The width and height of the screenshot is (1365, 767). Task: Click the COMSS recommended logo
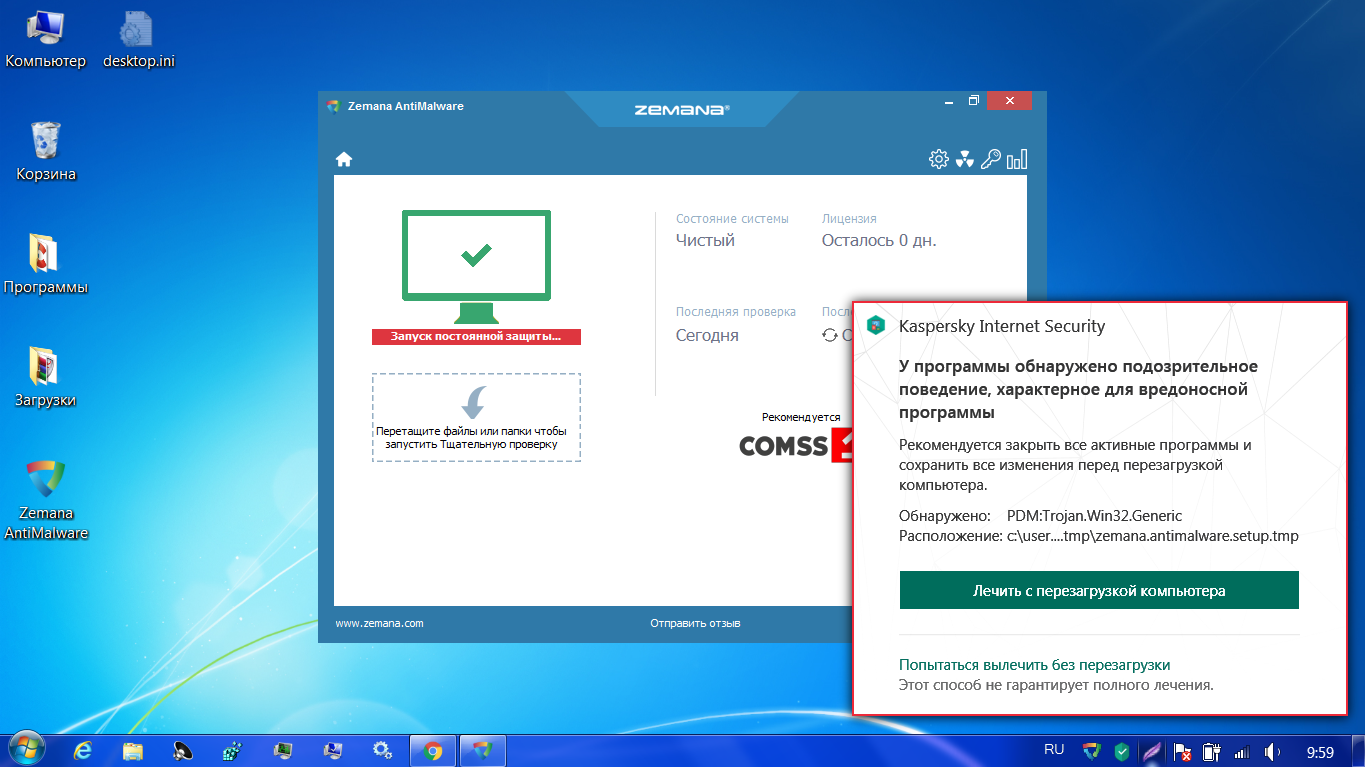click(x=795, y=445)
